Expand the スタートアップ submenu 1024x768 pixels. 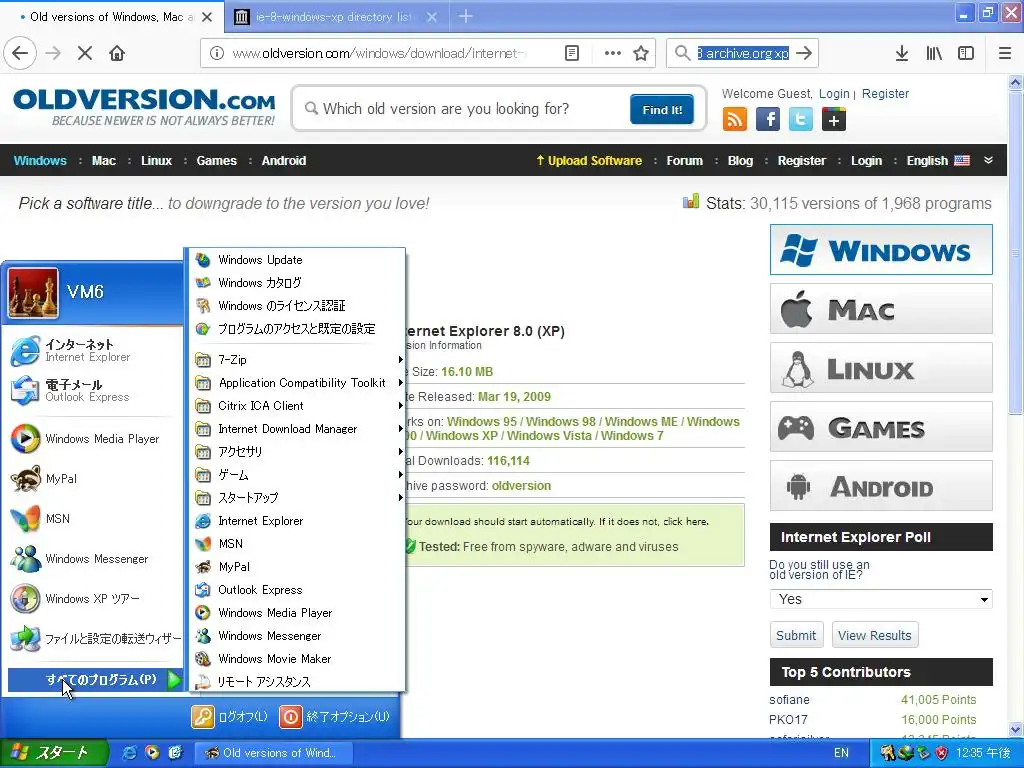coord(297,498)
